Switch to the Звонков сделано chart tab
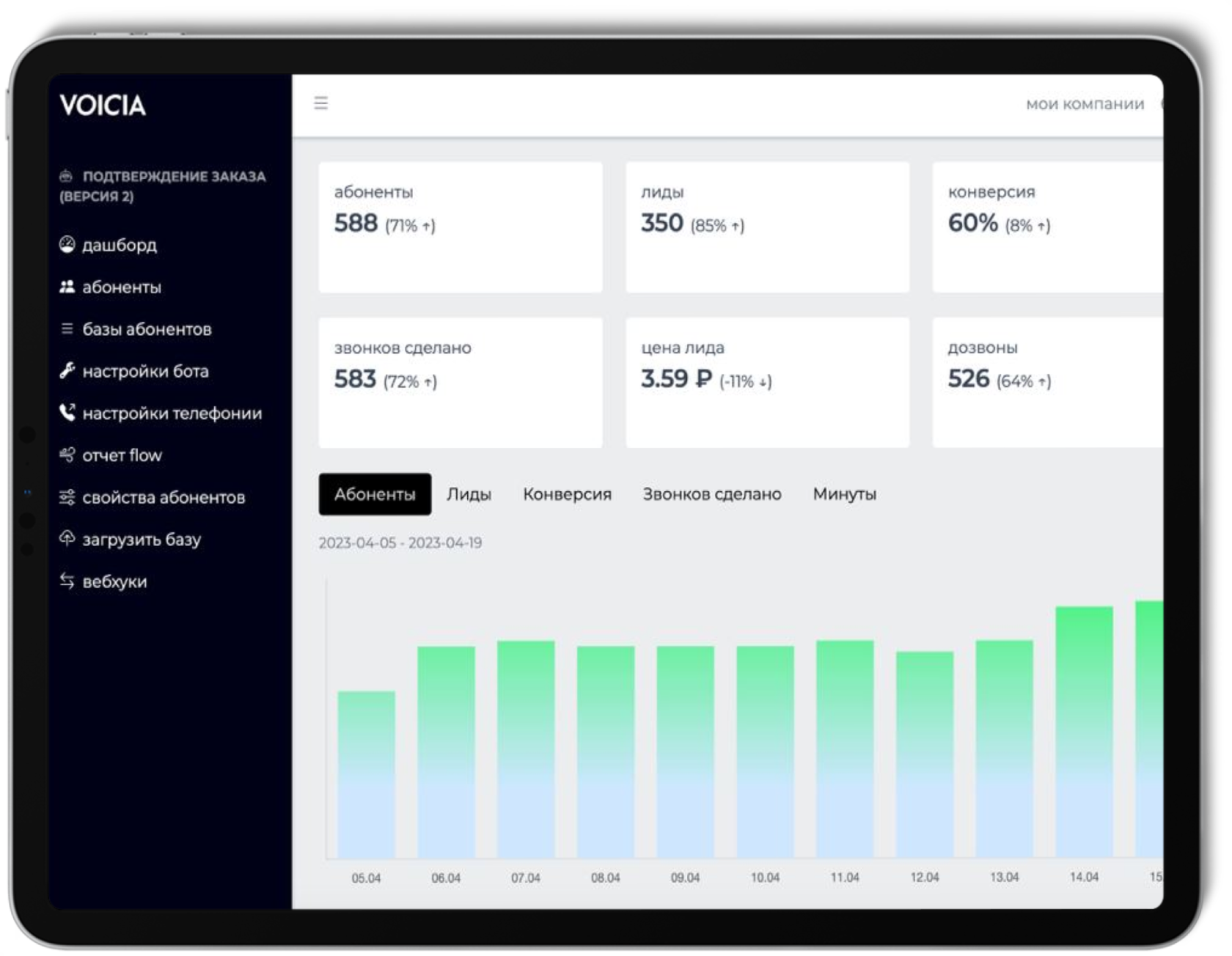This screenshot has width=1232, height=956. tap(712, 494)
